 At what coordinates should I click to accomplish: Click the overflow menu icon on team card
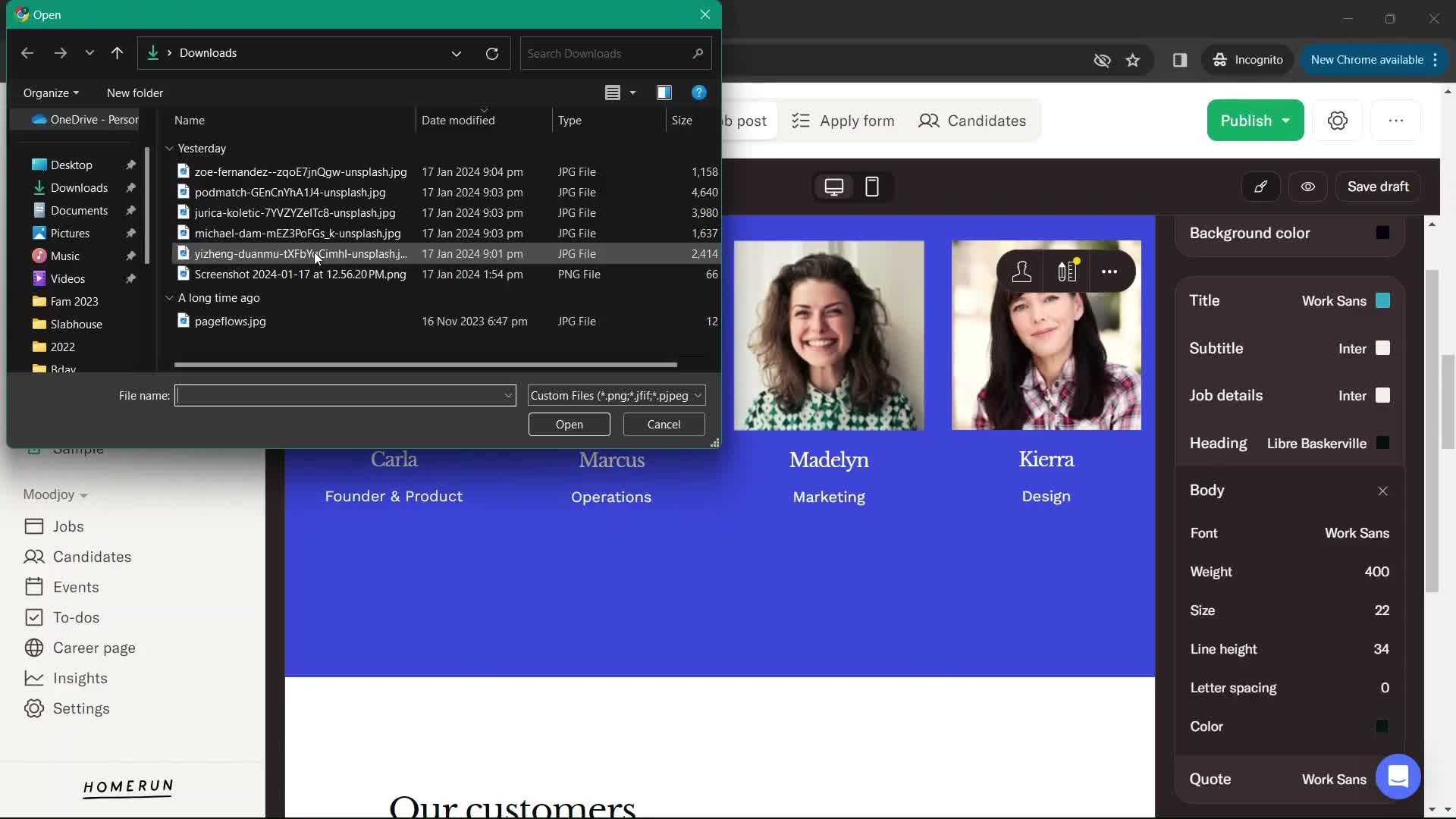coord(1110,271)
